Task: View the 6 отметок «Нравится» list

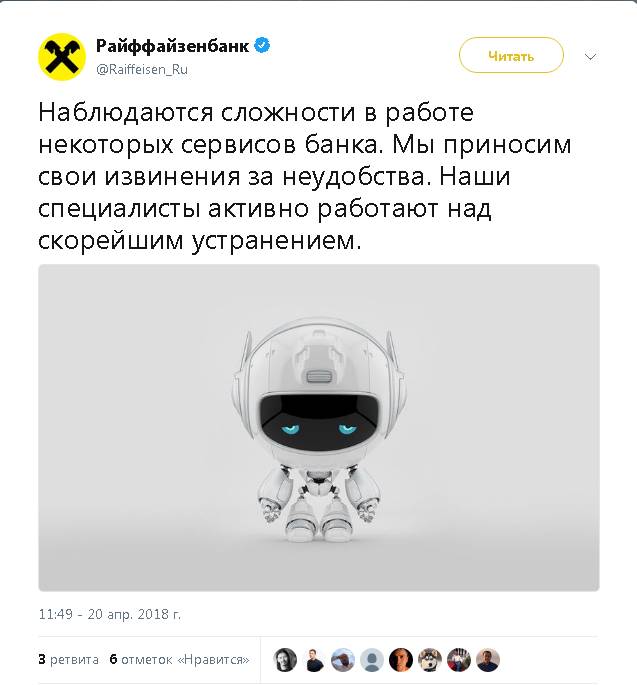Action: click(x=180, y=659)
